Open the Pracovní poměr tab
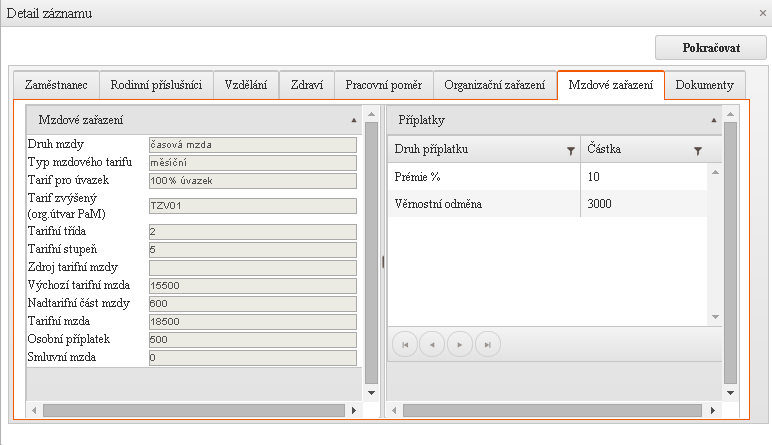Screen dimensions: 772x445 point(383,86)
